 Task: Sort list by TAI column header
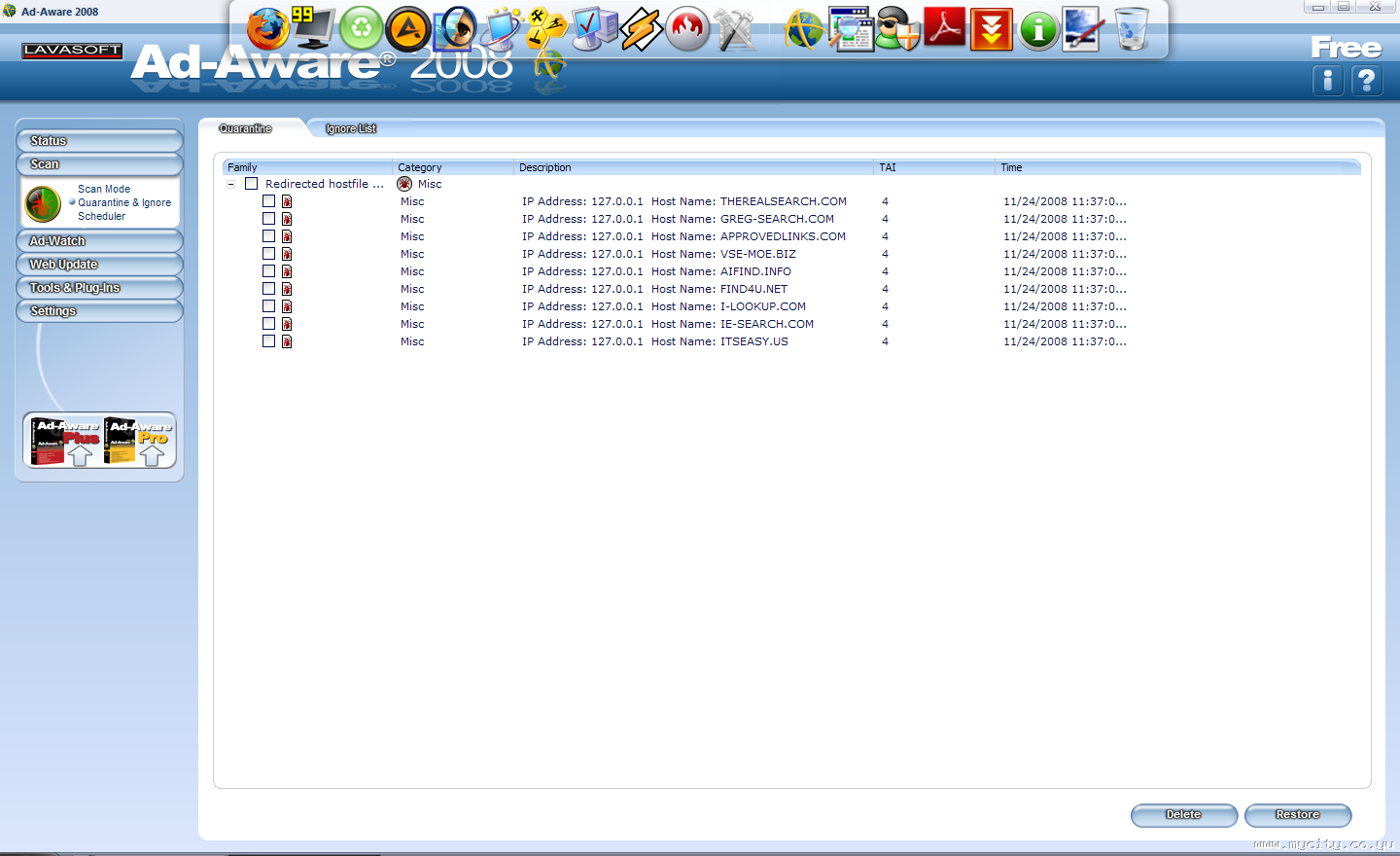pyautogui.click(x=934, y=167)
